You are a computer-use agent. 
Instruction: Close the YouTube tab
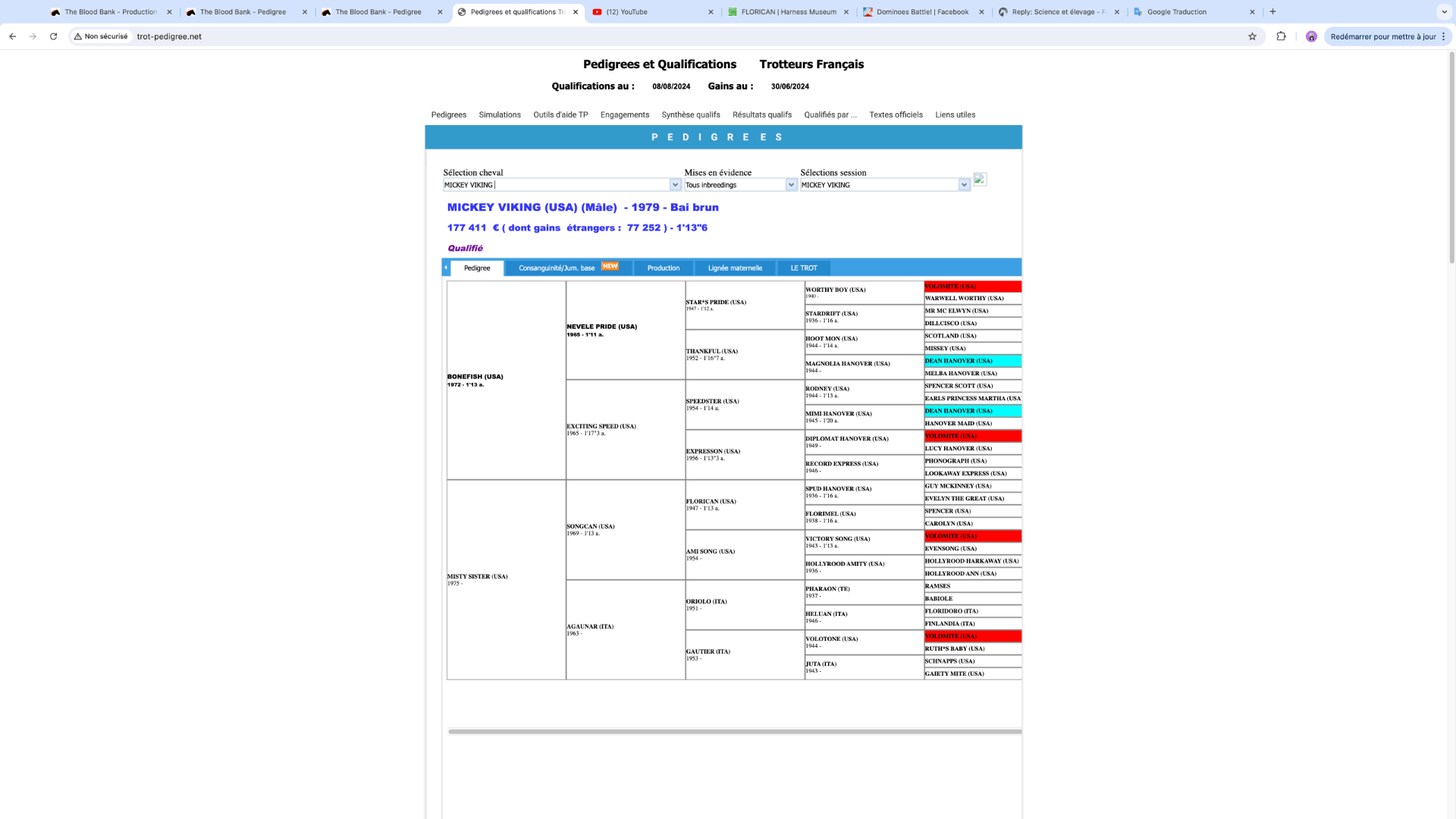click(711, 12)
